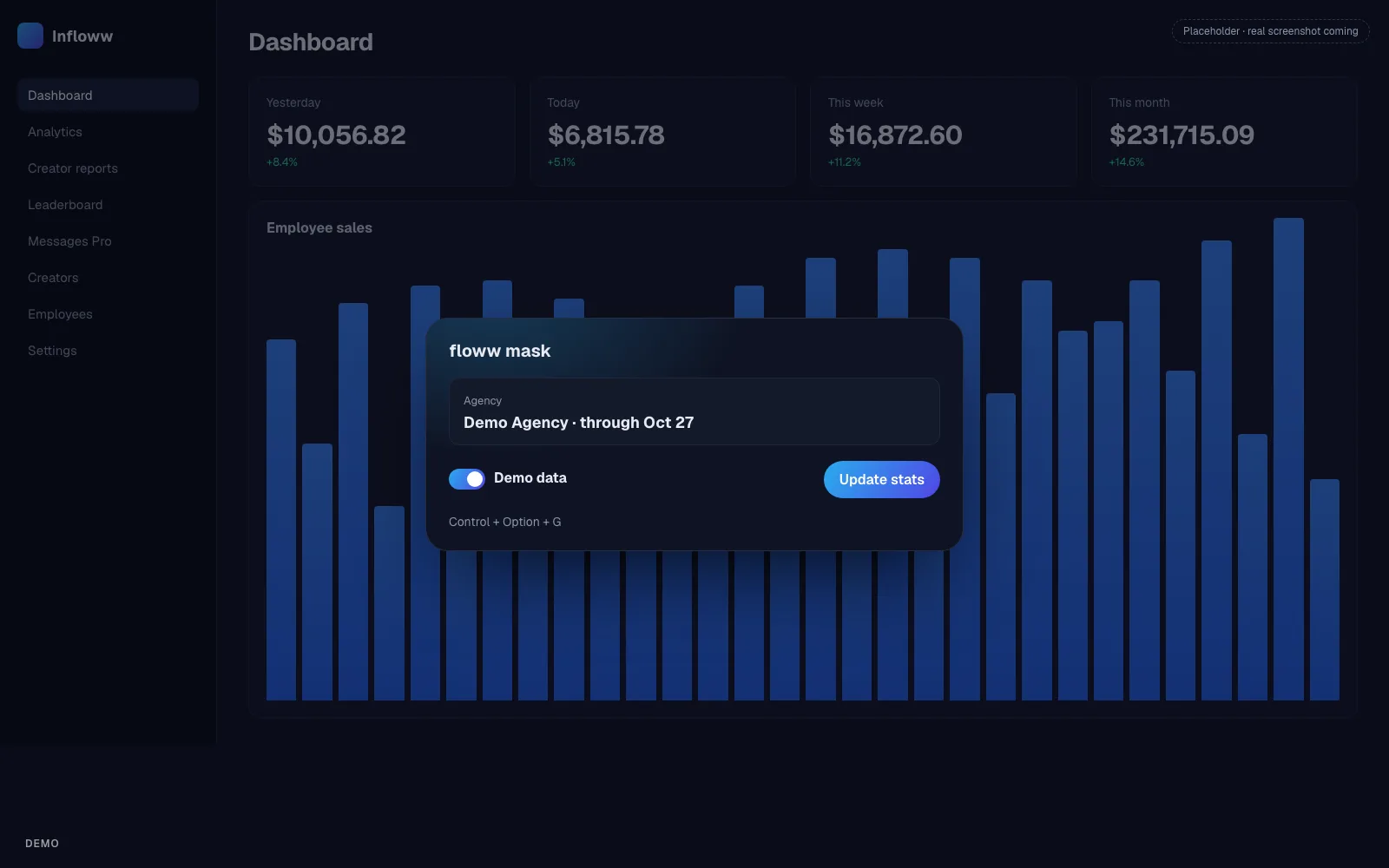Open Settings in the sidebar

click(108, 351)
